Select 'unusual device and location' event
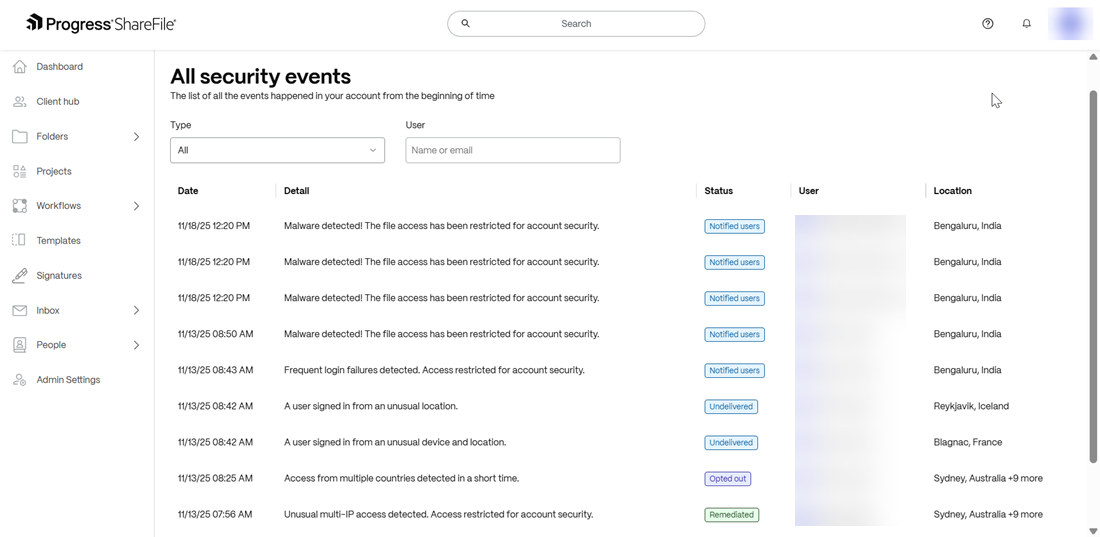Screen dimensions: 1100x537 [395, 442]
